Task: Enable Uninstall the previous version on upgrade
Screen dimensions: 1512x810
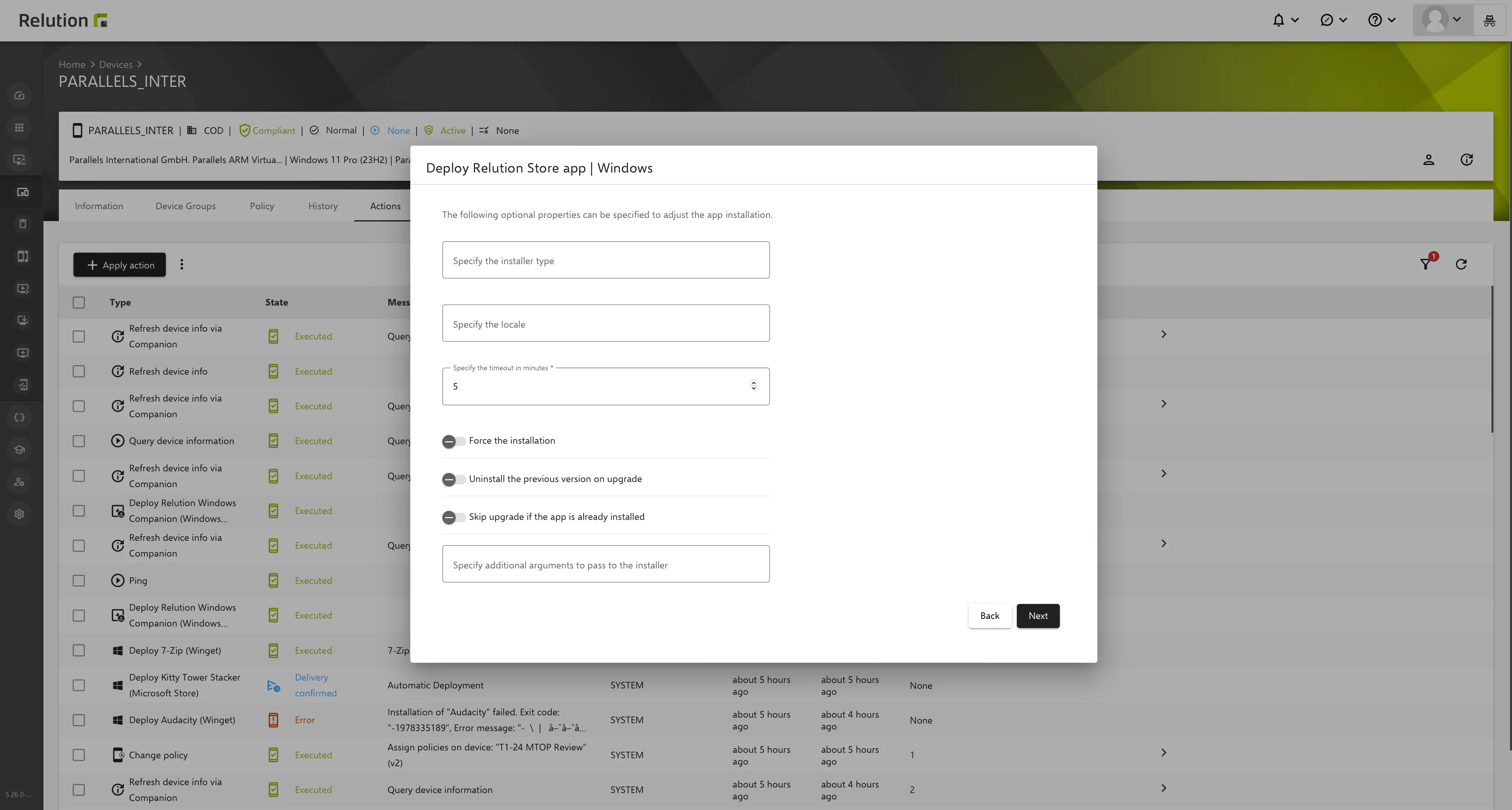Action: tap(453, 479)
